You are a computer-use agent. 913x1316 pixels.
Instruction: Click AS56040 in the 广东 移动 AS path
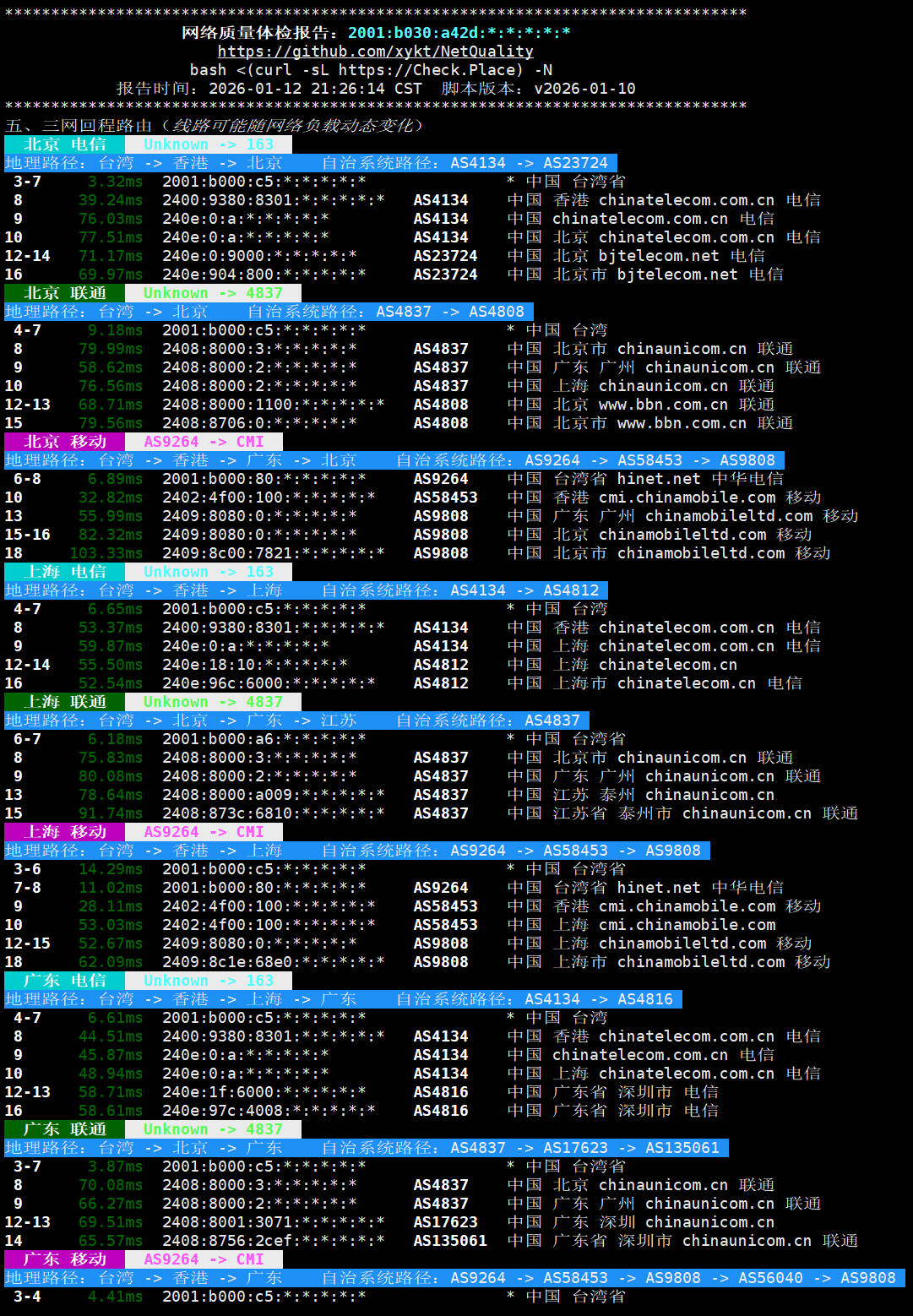click(770, 1278)
